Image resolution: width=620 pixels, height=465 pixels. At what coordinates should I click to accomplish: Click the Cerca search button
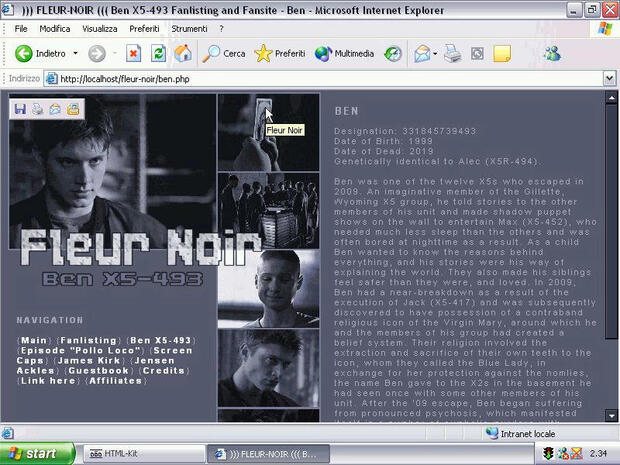pyautogui.click(x=224, y=53)
